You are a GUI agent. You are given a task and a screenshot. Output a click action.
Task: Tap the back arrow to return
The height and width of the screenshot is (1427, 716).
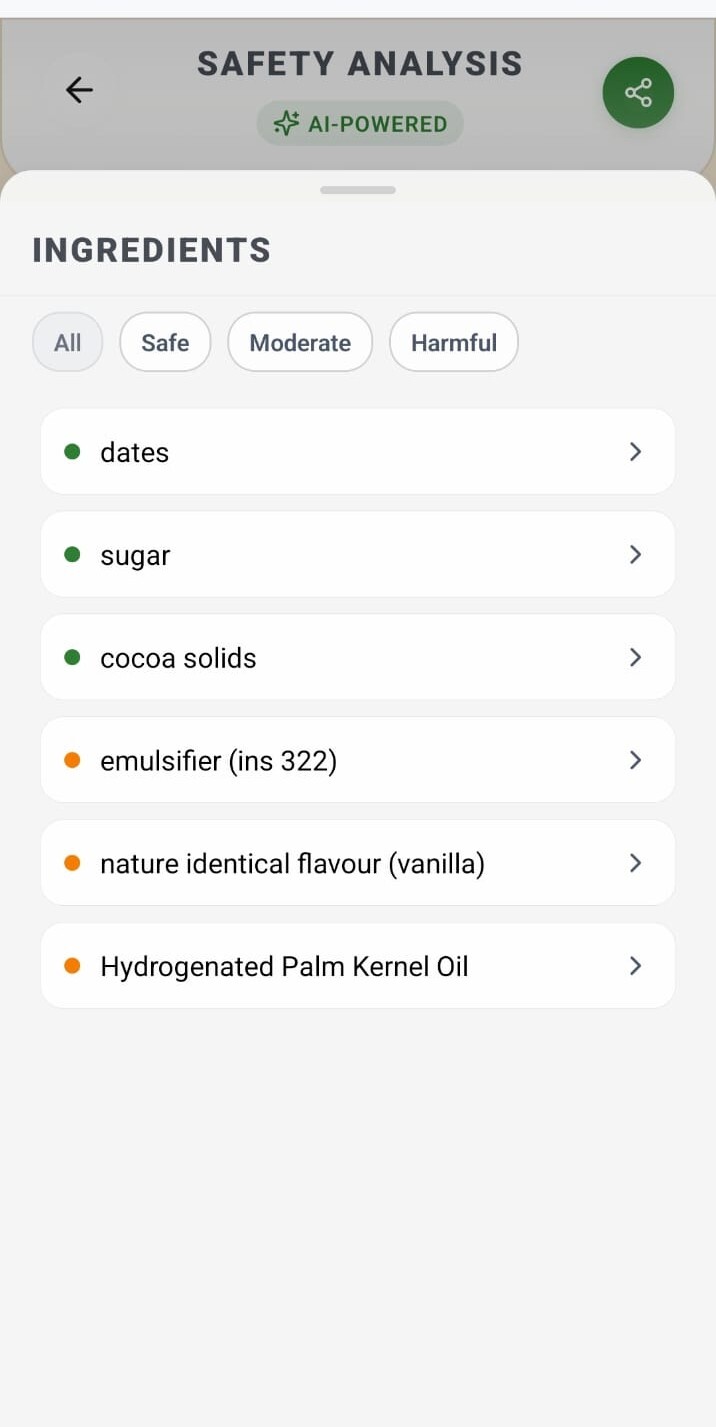[79, 90]
